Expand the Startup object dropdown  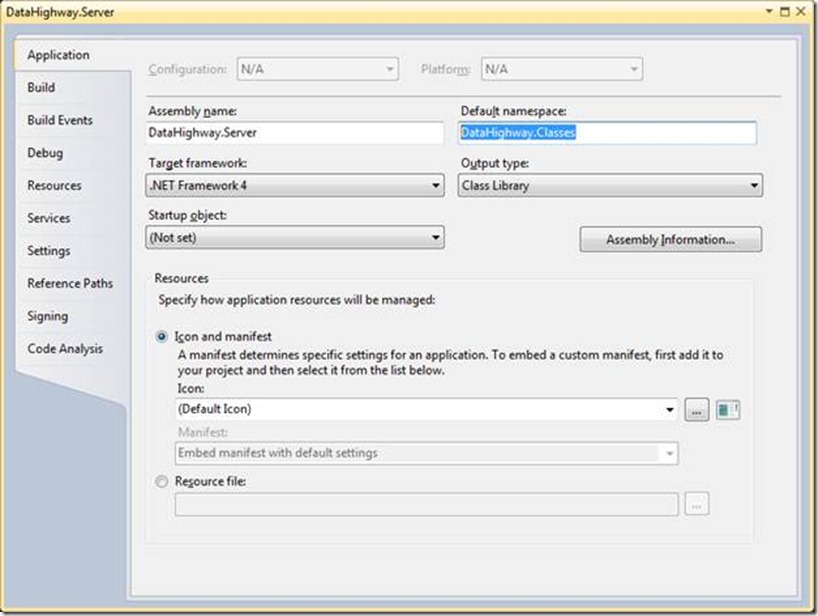point(295,237)
